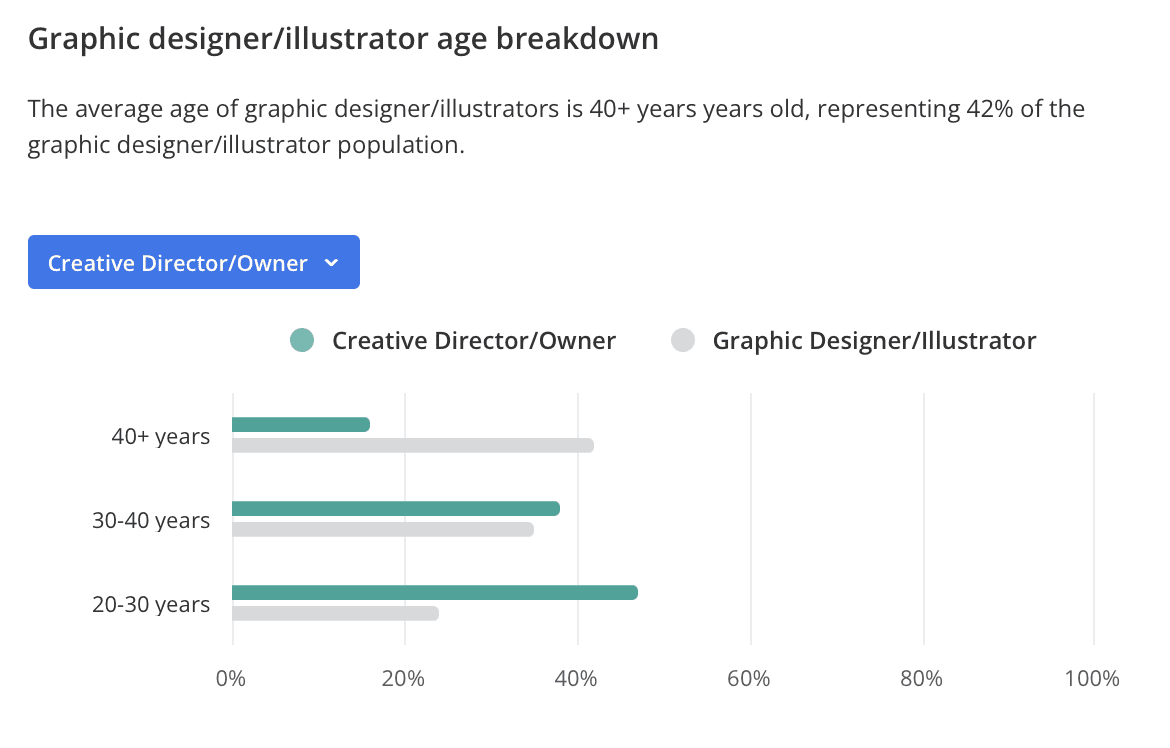Image resolution: width=1170 pixels, height=748 pixels.
Task: Click the 0% tick label on the axis
Action: [x=231, y=679]
